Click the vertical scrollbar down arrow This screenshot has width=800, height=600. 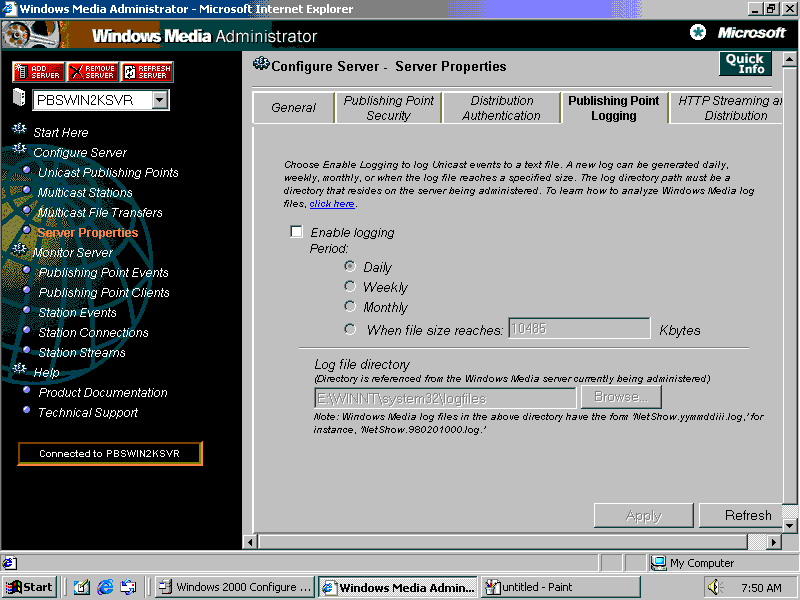789,525
